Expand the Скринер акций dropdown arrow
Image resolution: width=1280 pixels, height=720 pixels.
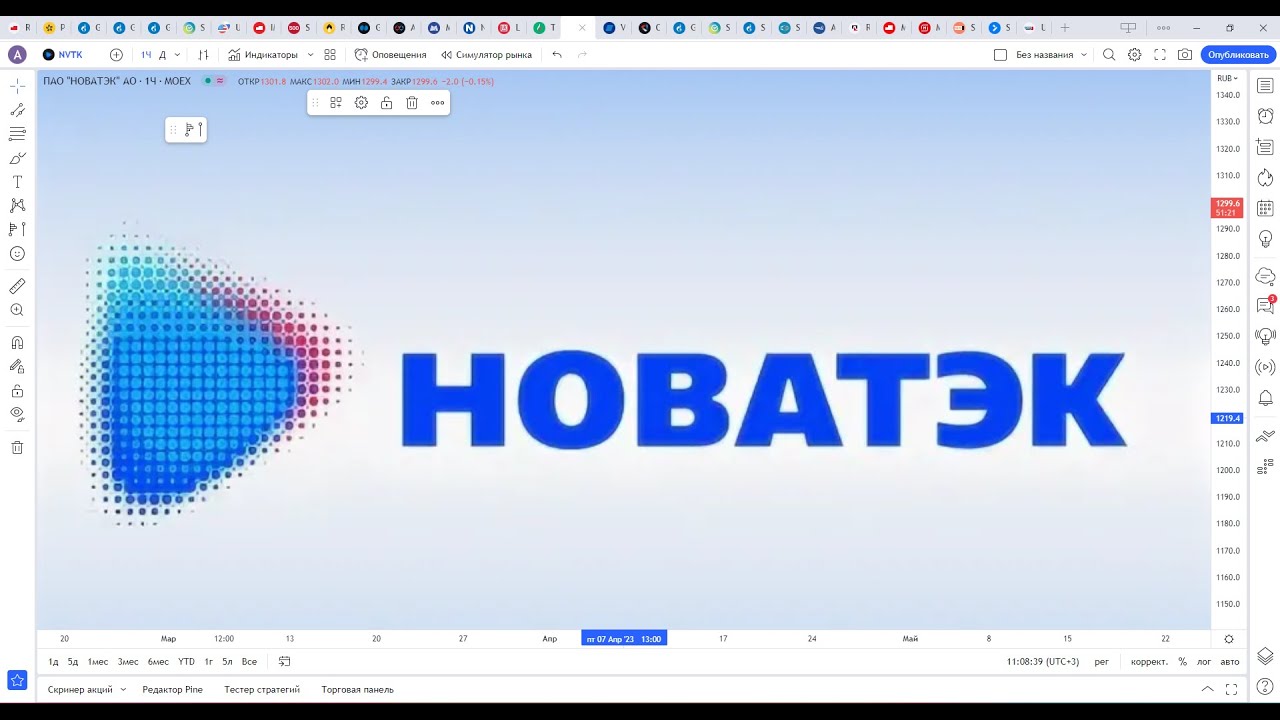[123, 690]
